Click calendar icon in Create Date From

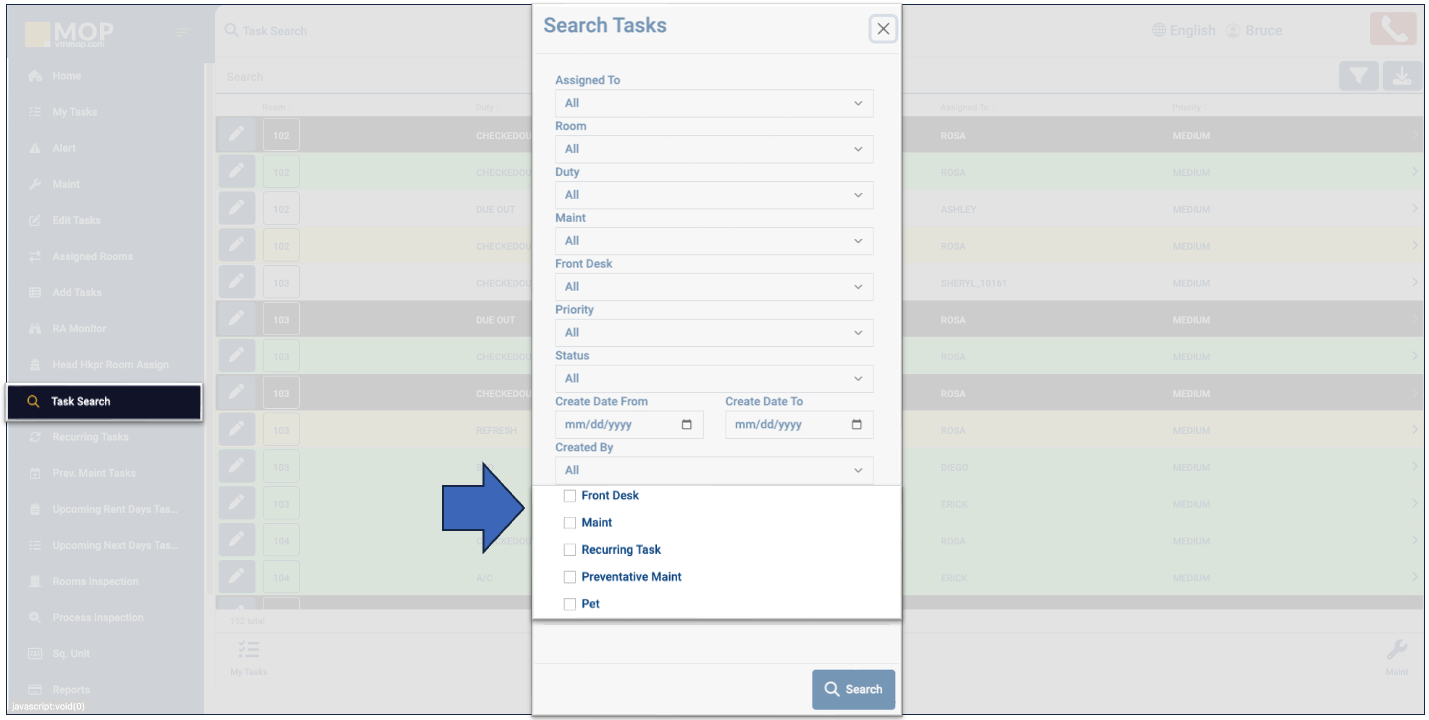click(686, 424)
